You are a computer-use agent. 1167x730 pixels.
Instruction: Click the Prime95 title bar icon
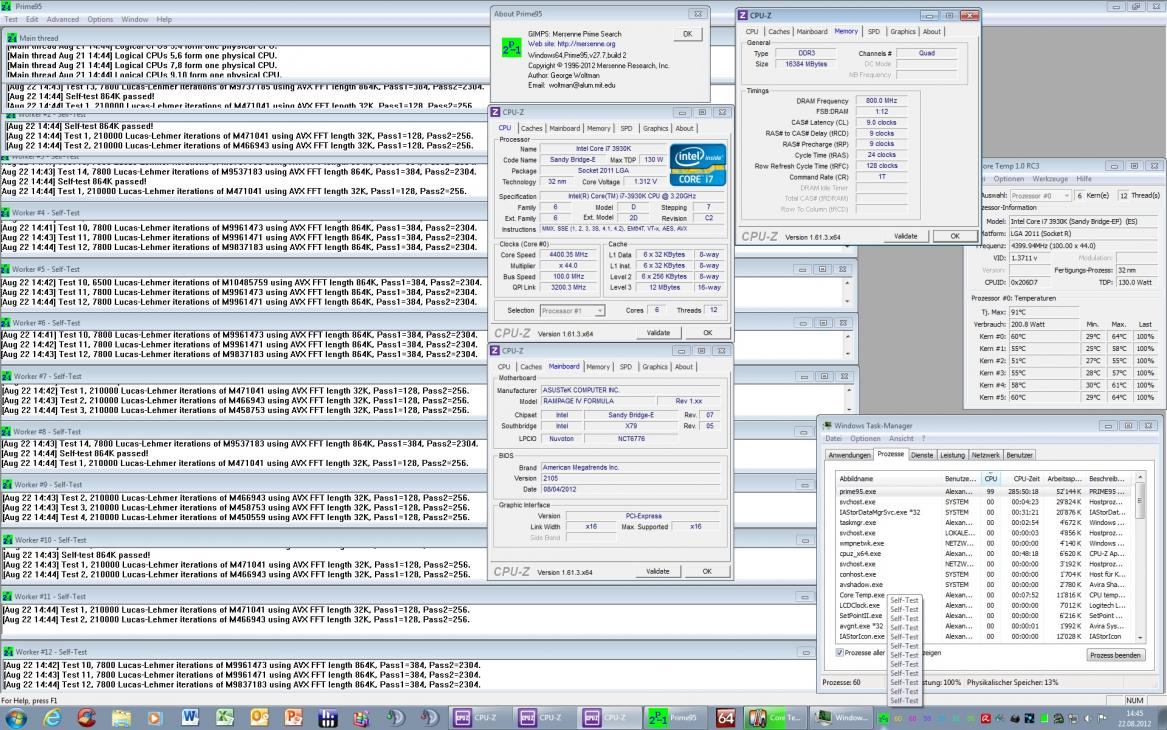coord(7,6)
